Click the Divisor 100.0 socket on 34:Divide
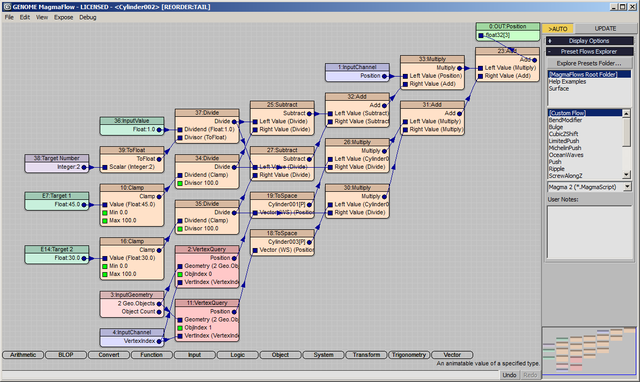This screenshot has width=640, height=382. [180, 183]
